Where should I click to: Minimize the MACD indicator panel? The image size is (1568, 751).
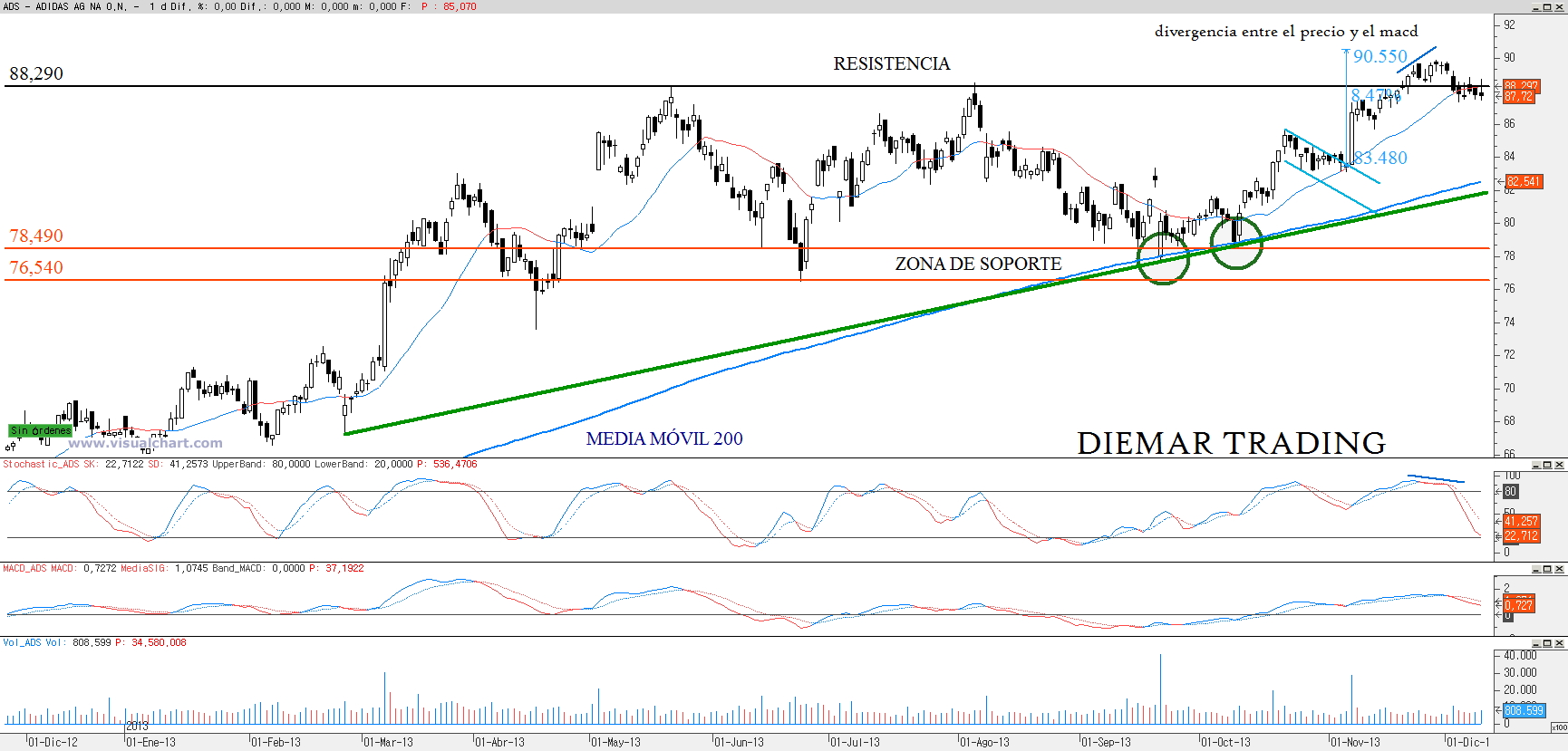pos(1536,569)
